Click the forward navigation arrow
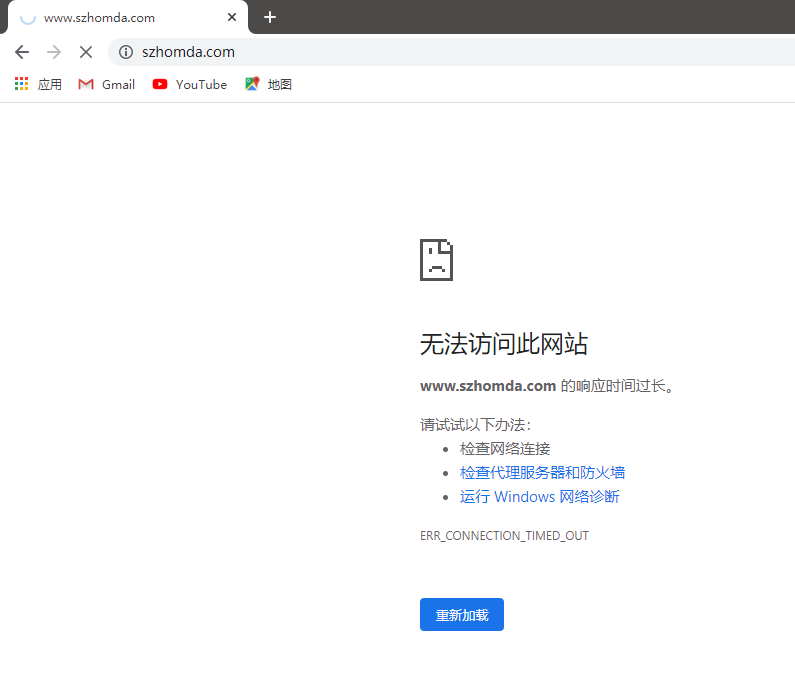 point(54,52)
